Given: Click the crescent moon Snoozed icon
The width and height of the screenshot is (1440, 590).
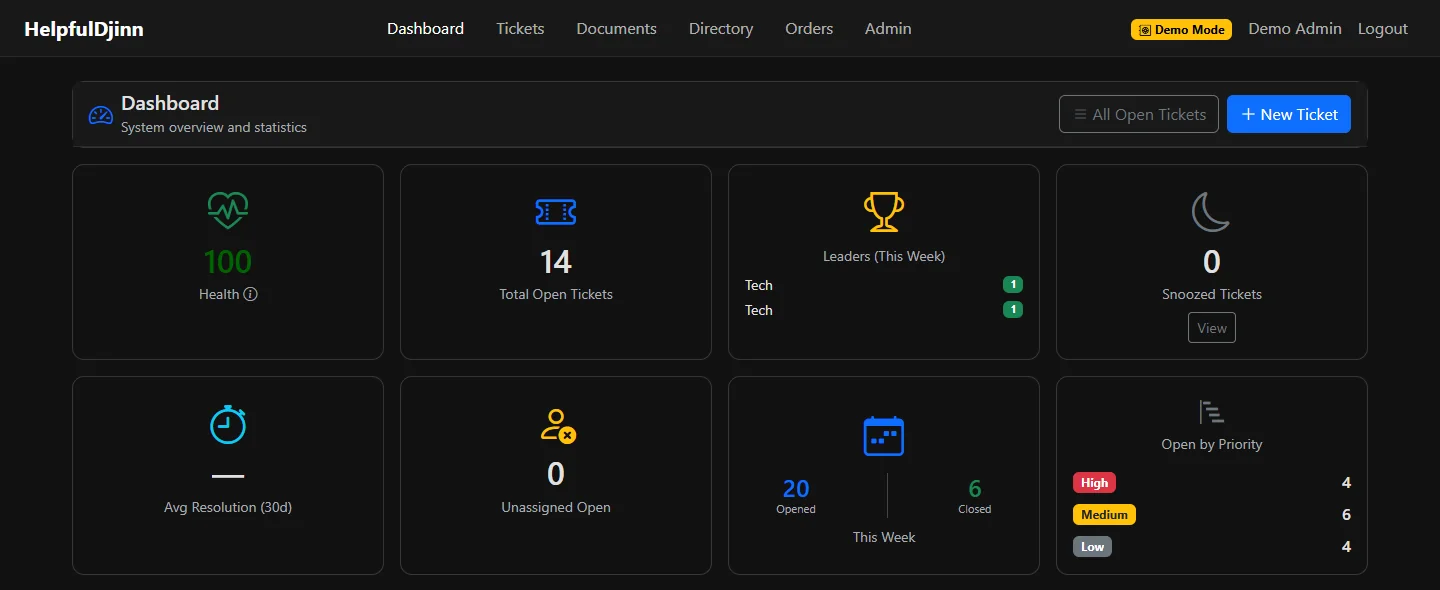Looking at the screenshot, I should pos(1211,211).
